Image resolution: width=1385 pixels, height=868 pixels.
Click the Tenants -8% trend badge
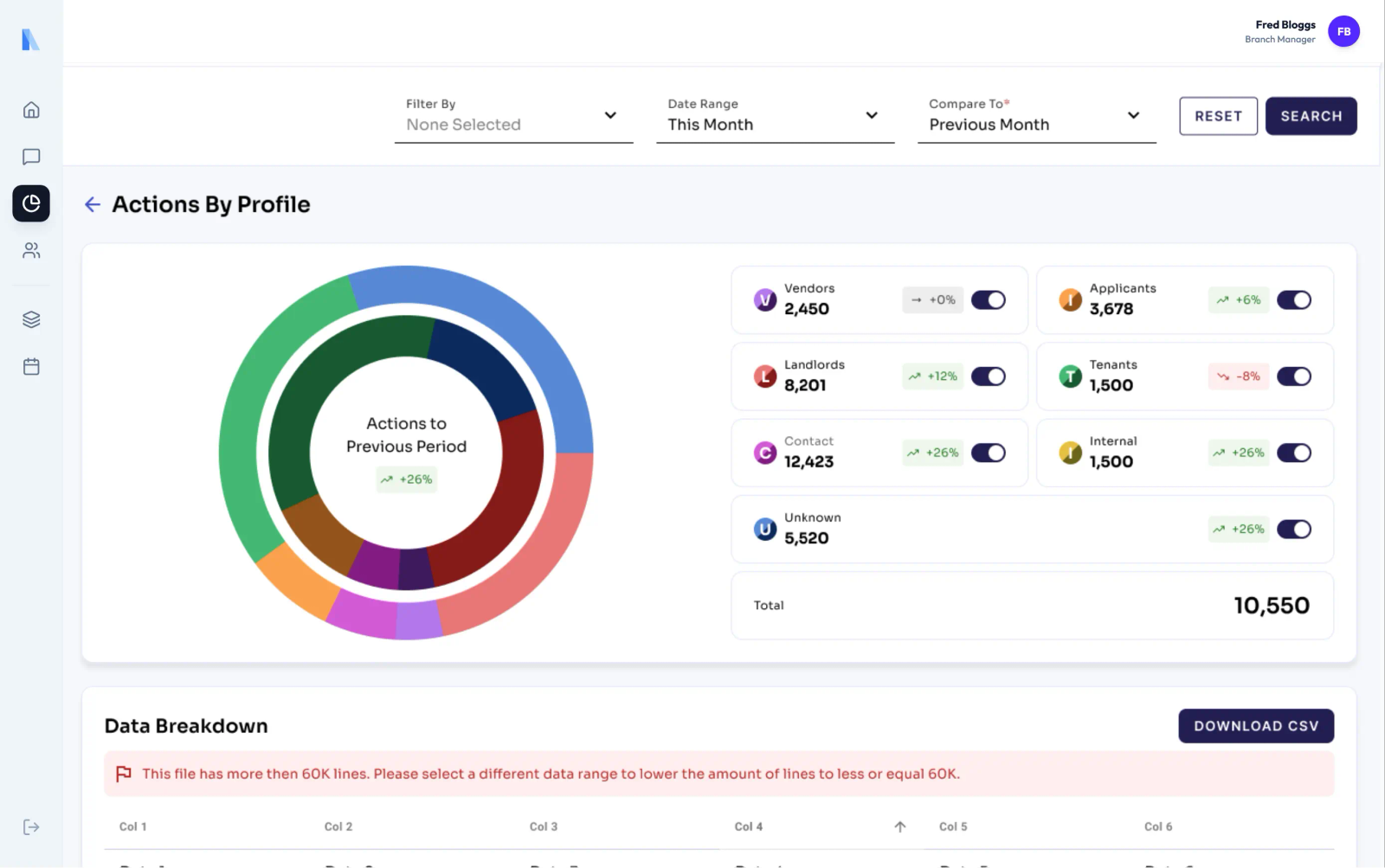(1239, 376)
